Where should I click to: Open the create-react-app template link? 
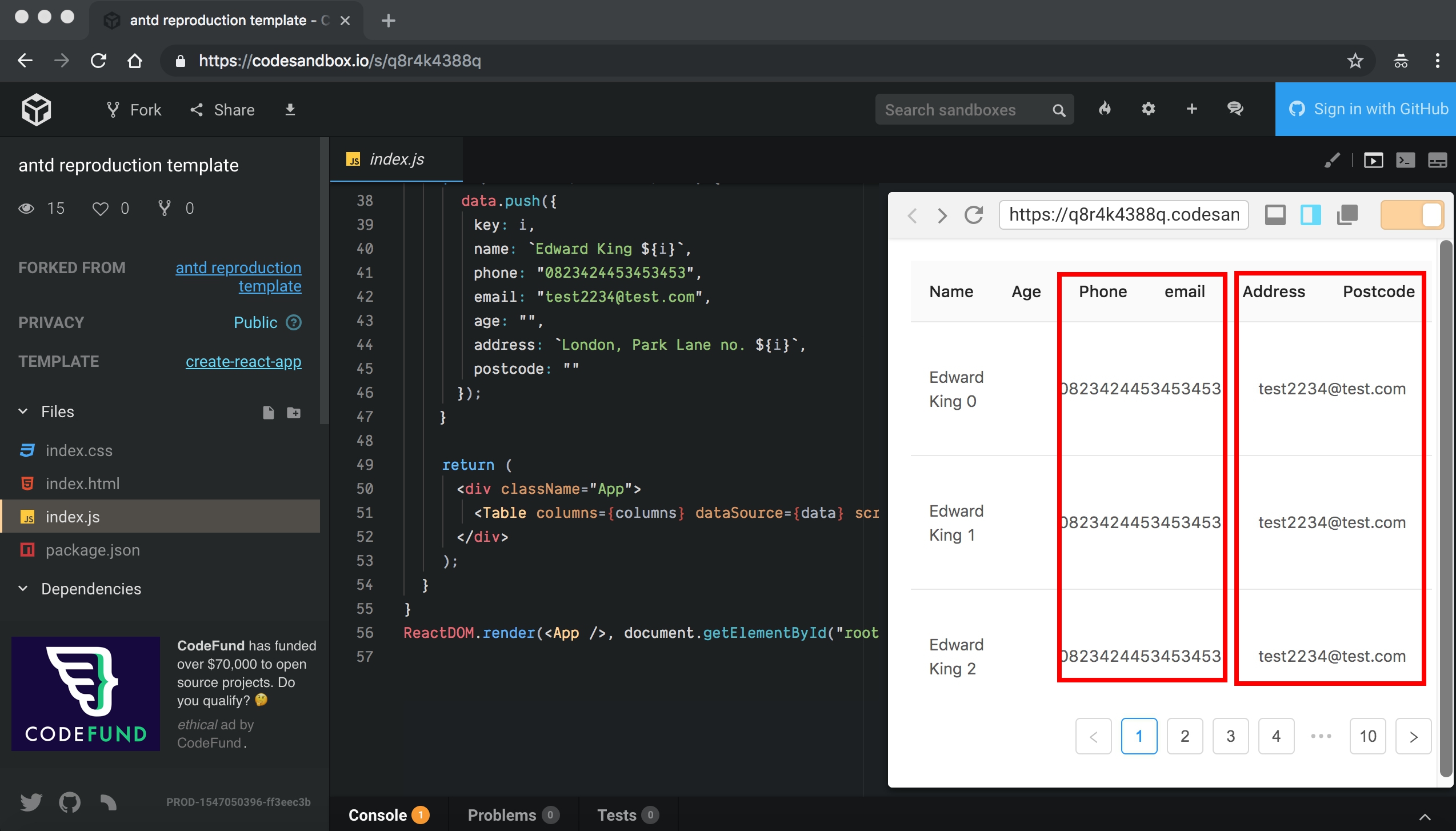[243, 361]
